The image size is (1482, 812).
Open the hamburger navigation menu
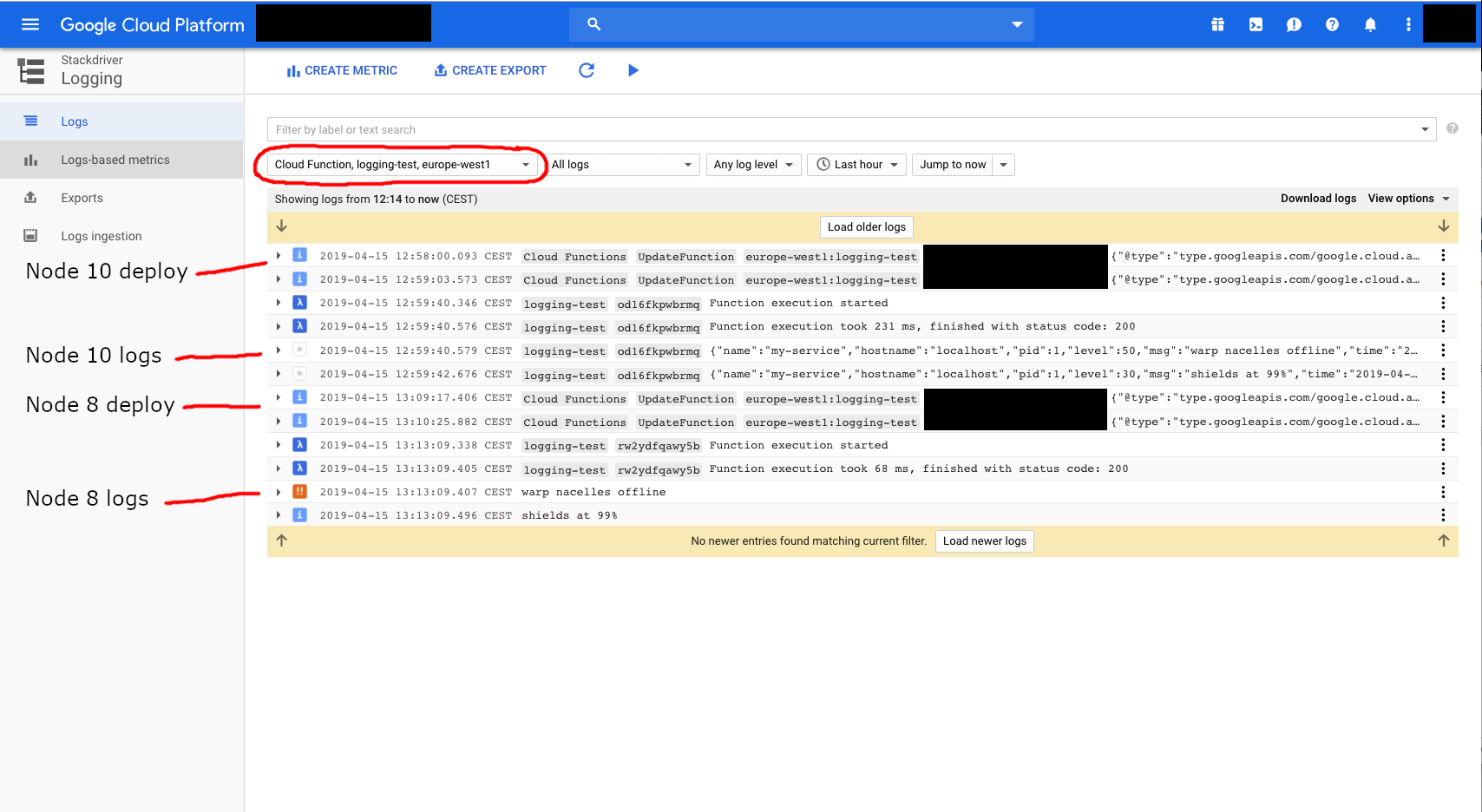(x=30, y=24)
